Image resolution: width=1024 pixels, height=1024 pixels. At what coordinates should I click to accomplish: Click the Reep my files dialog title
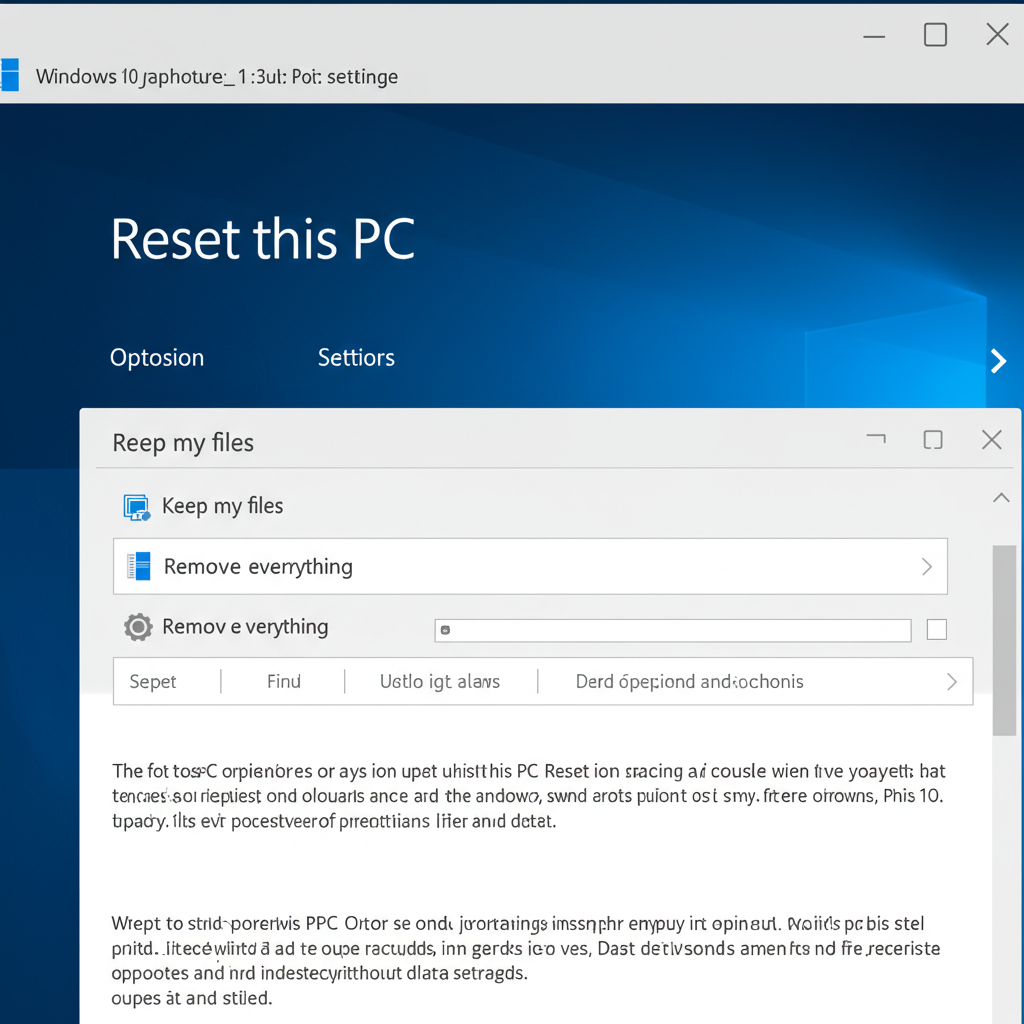click(183, 443)
